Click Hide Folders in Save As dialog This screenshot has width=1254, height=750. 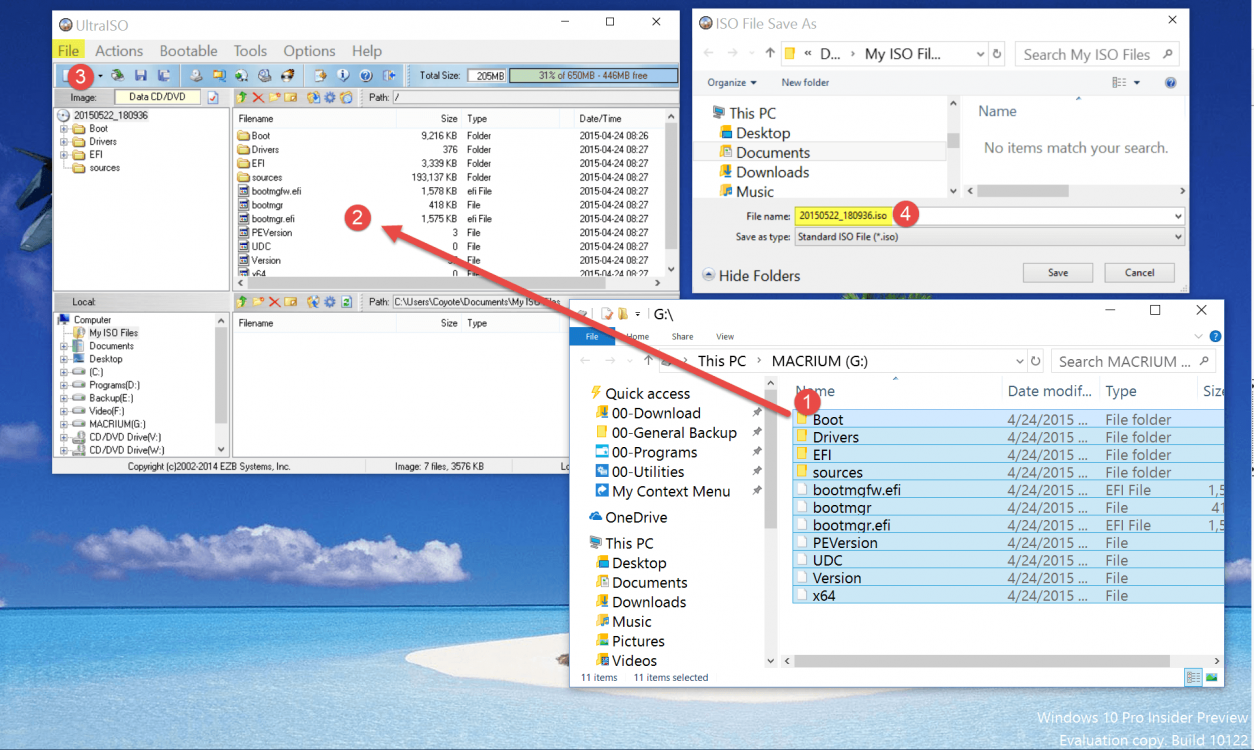pyautogui.click(x=751, y=275)
